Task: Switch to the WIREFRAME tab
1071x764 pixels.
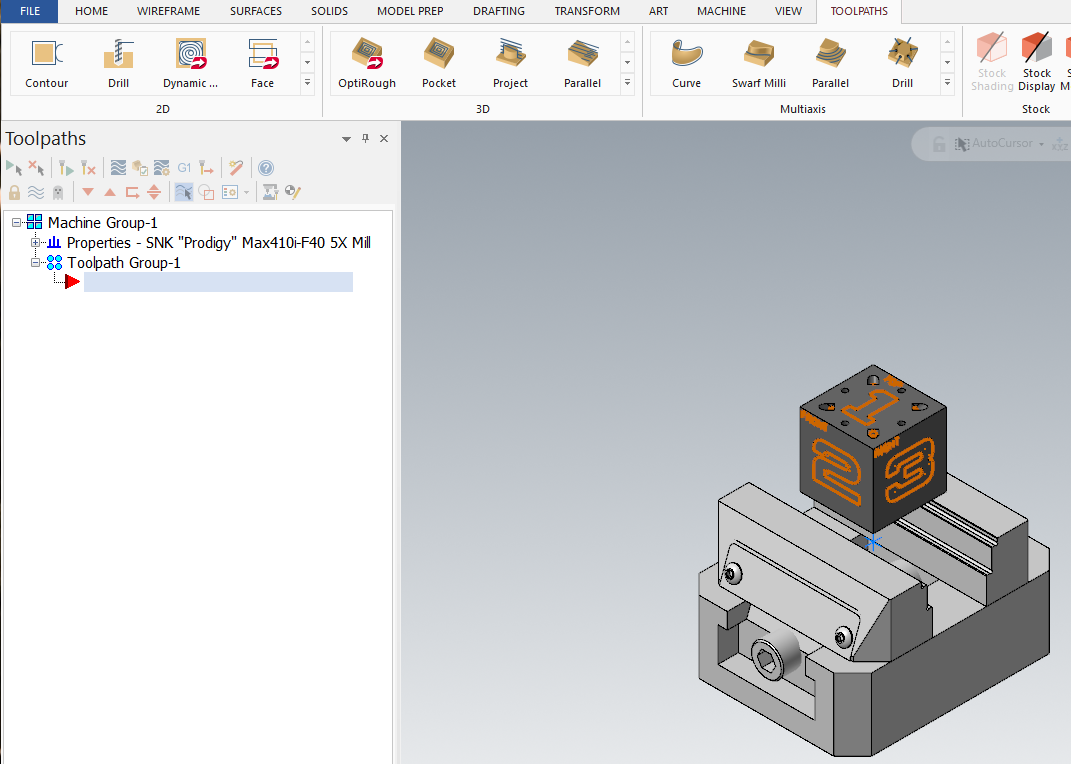Action: tap(169, 11)
